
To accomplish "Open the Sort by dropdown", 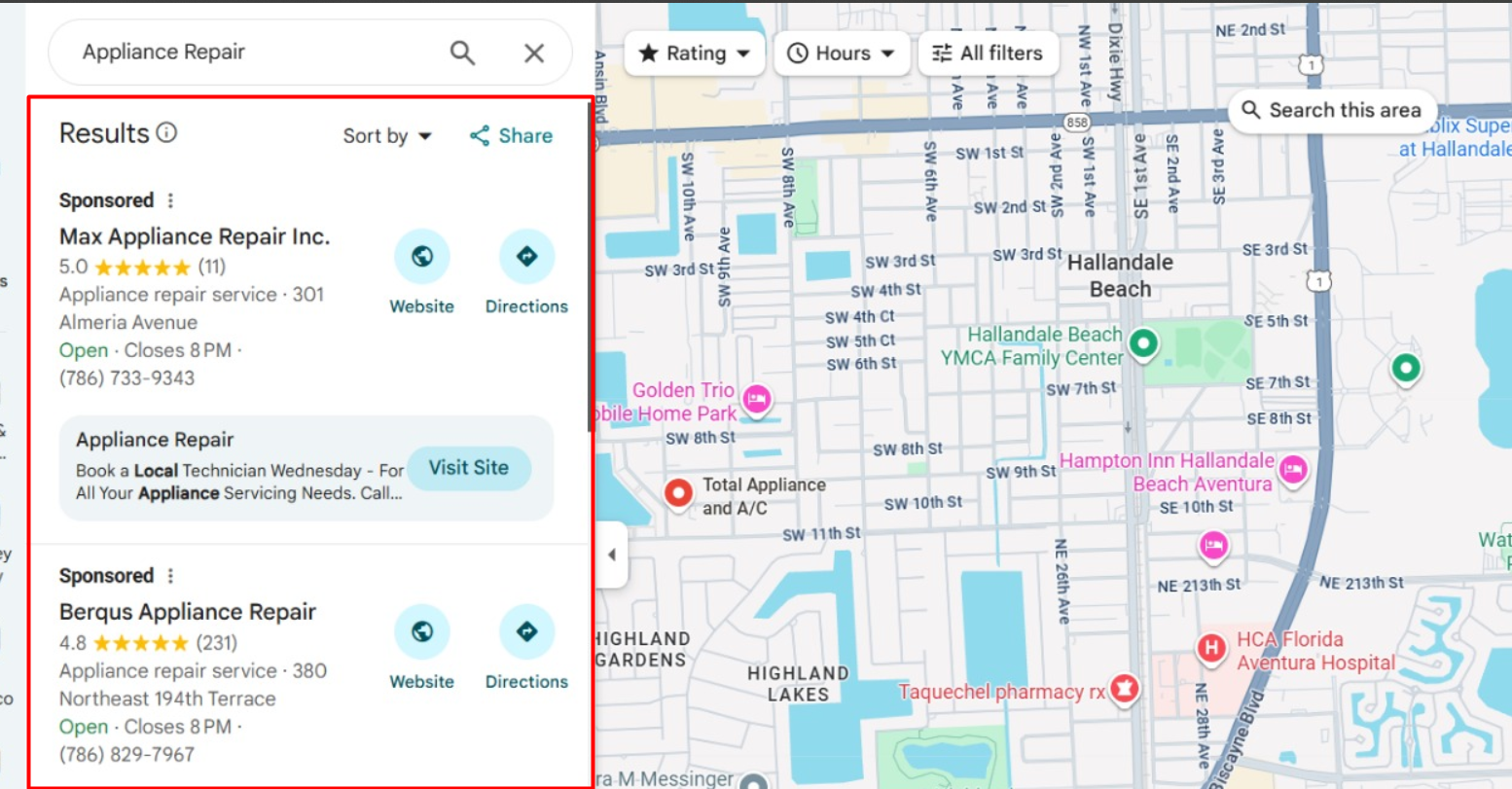I will (x=387, y=136).
